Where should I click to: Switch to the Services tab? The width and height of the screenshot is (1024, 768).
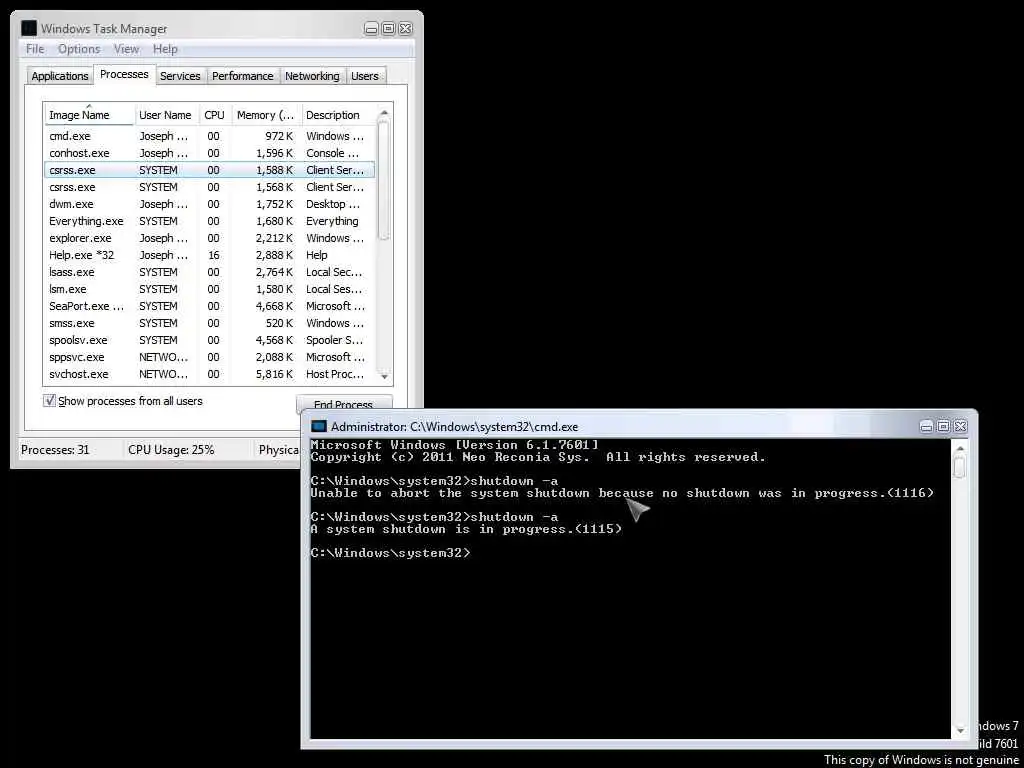(x=180, y=76)
